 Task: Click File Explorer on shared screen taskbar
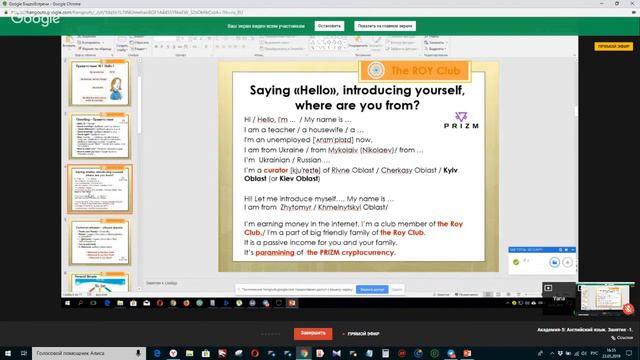click(120, 303)
